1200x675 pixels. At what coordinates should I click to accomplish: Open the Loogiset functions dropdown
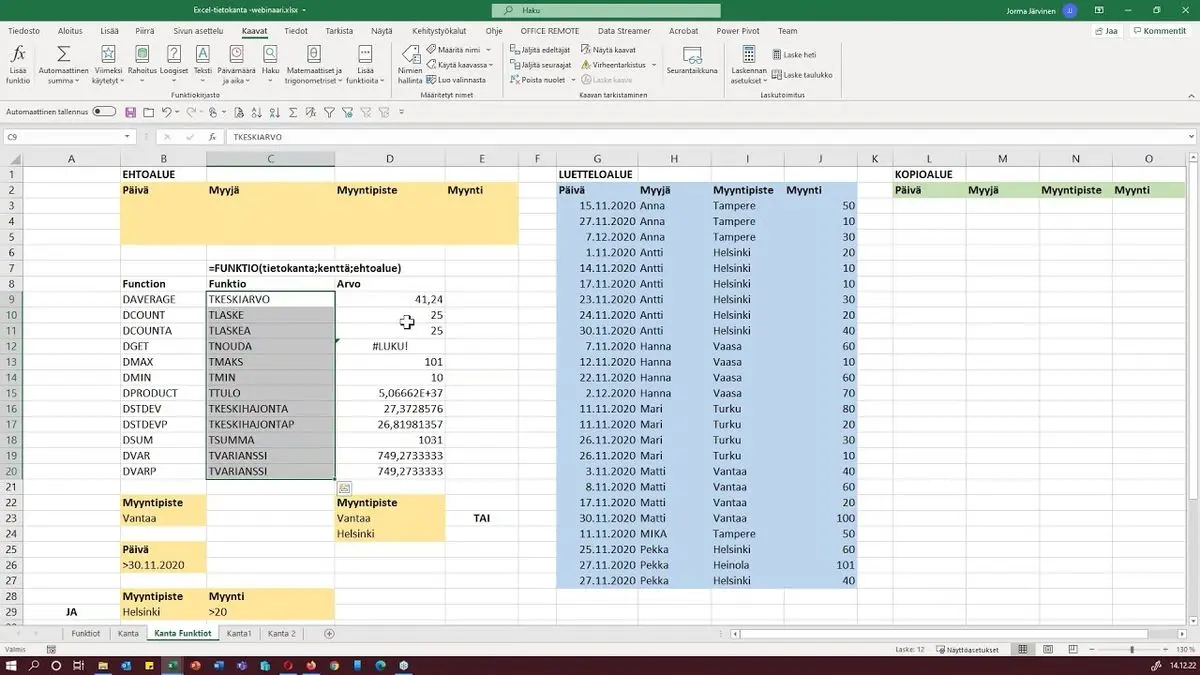pos(175,63)
